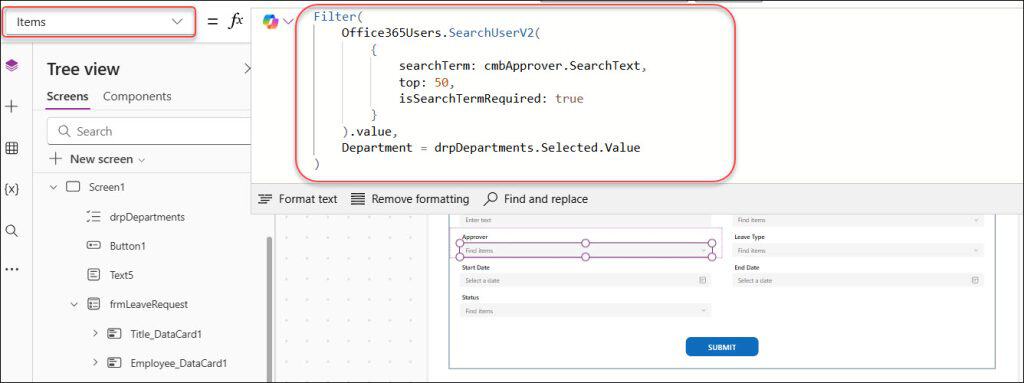
Task: Click the Format text button
Action: coord(298,199)
